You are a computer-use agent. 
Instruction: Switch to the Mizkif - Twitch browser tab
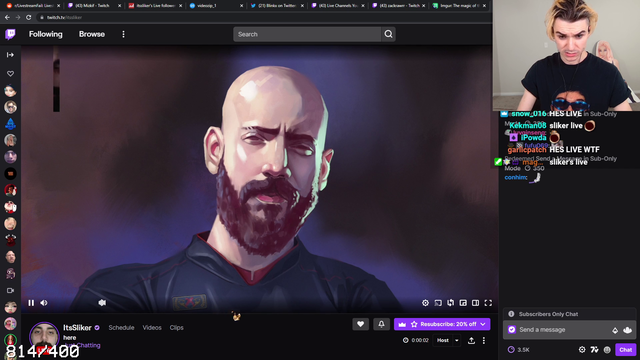click(93, 5)
